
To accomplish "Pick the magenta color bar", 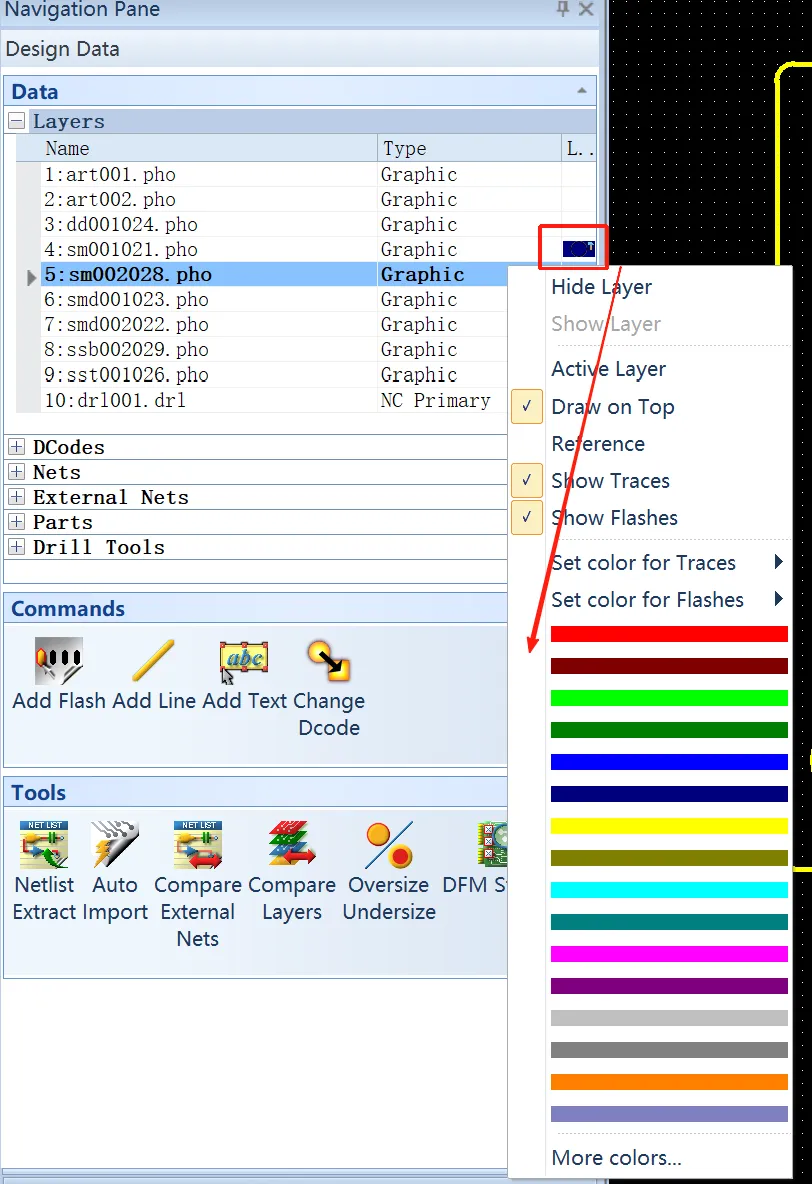I will point(669,954).
